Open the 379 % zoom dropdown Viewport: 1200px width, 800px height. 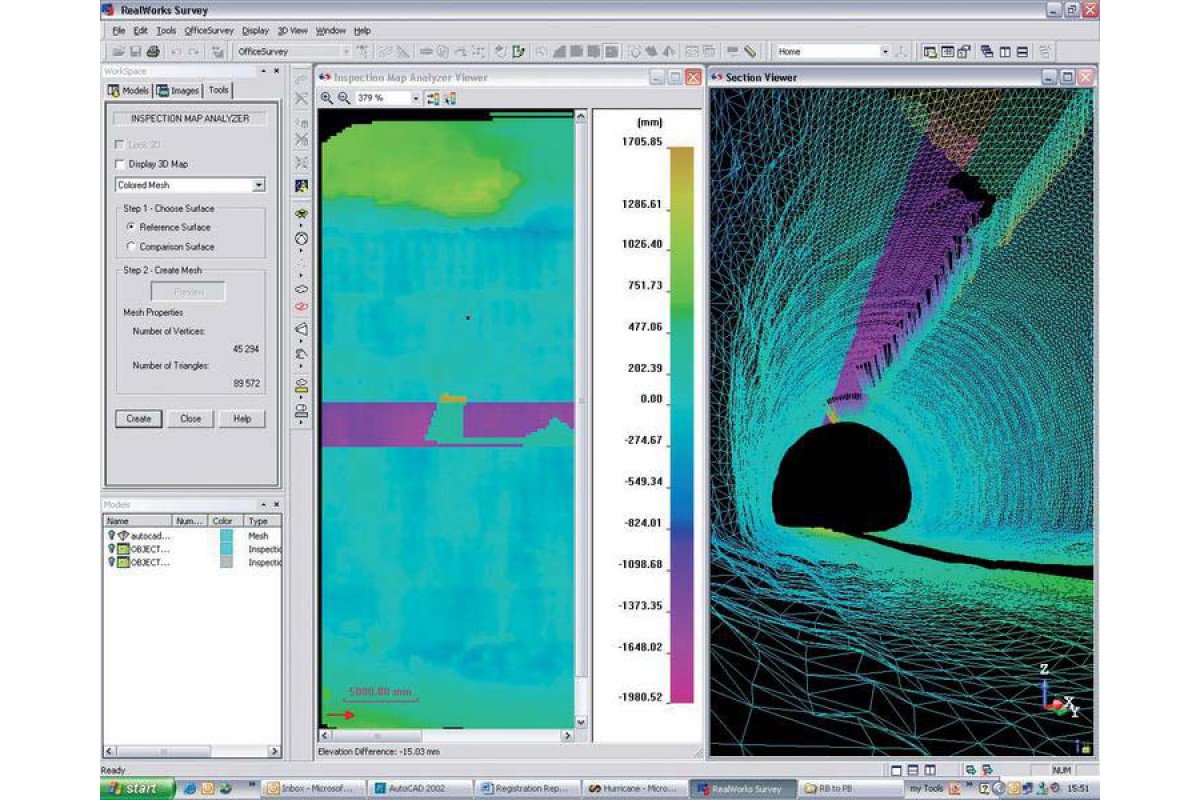coord(416,98)
